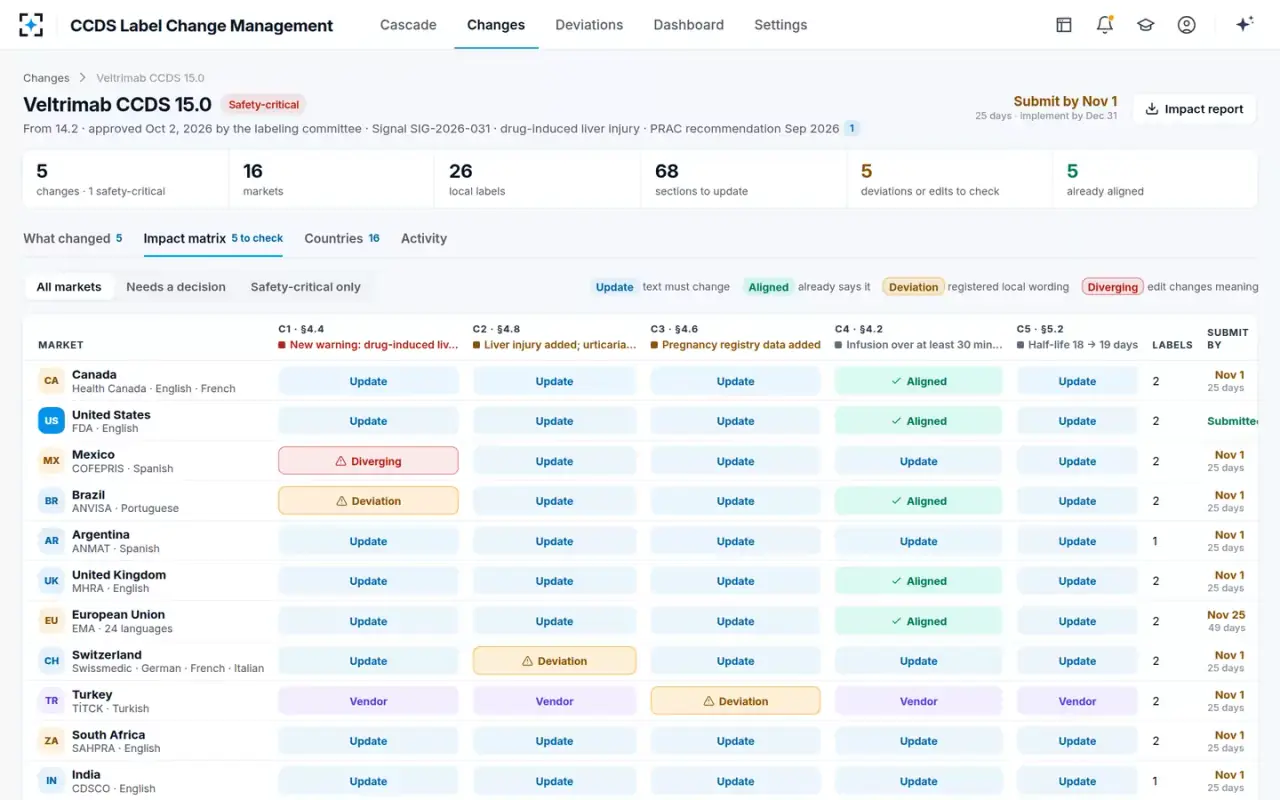Click the TR badge for Turkey
The image size is (1280, 800).
click(51, 701)
